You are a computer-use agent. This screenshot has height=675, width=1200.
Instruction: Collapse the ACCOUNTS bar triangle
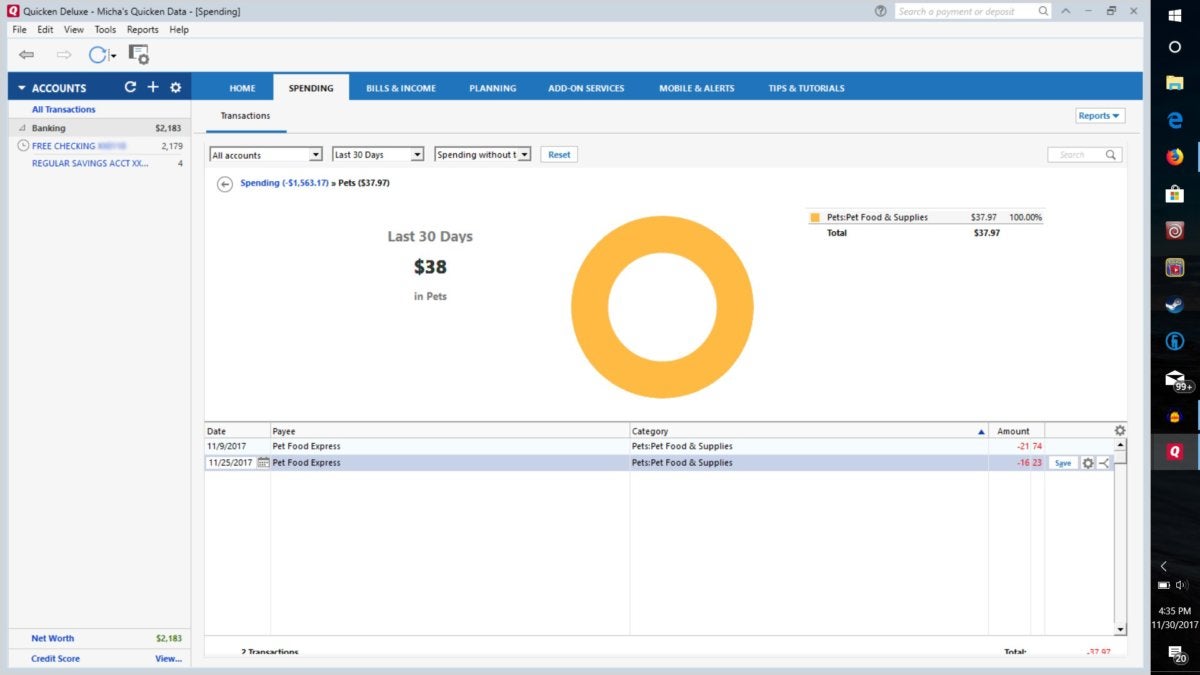(22, 88)
